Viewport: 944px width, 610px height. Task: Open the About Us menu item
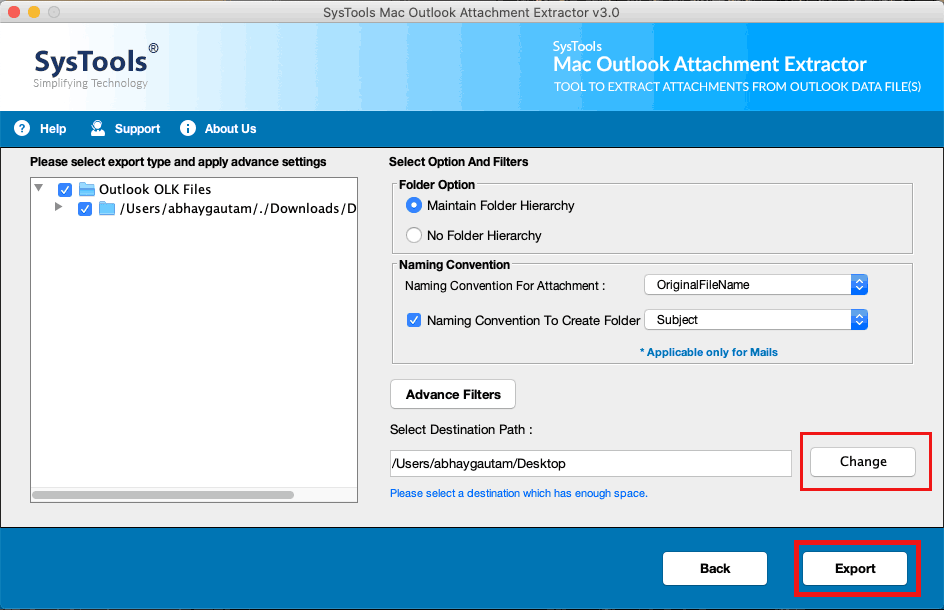231,128
